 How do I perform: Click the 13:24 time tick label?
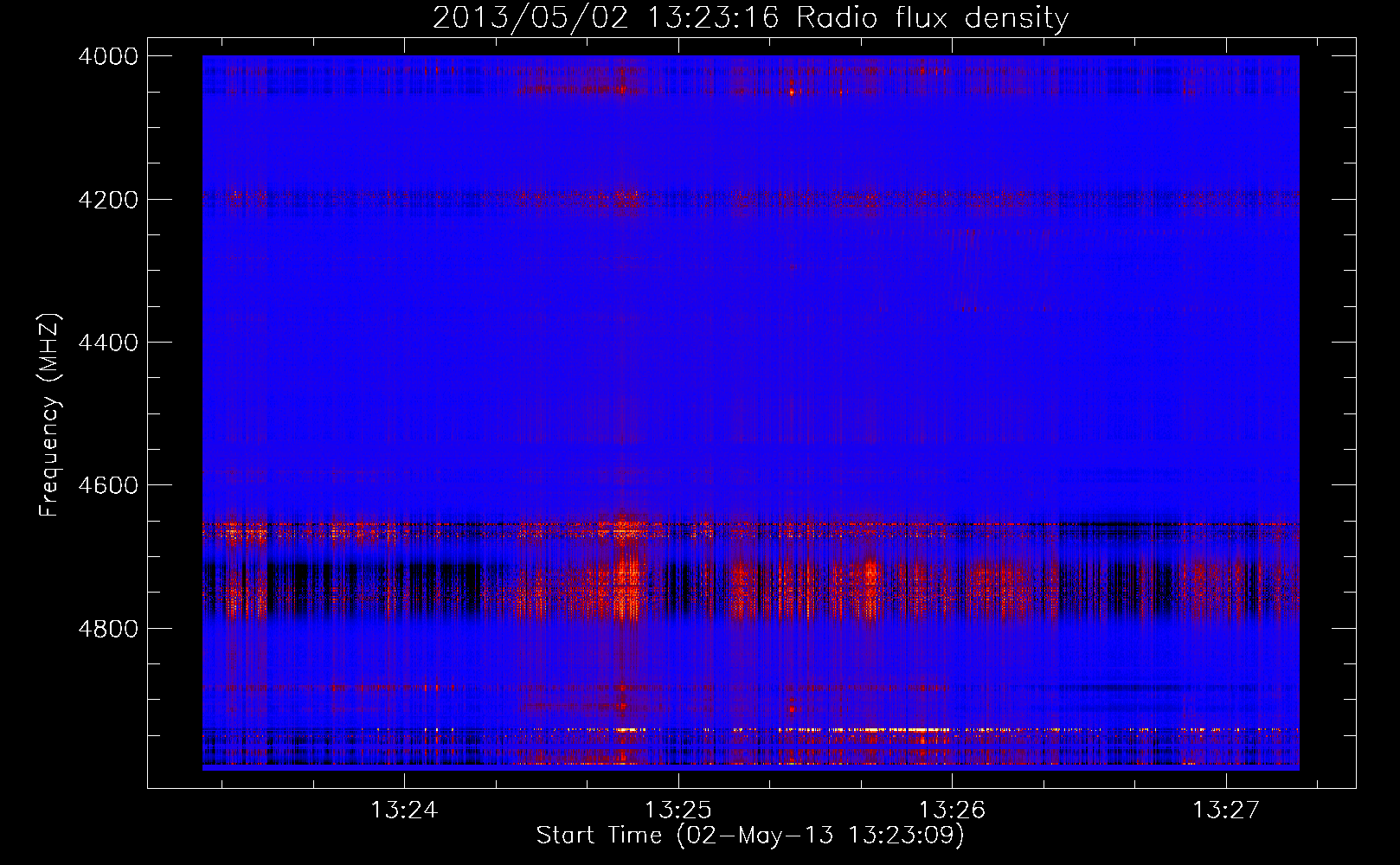(404, 811)
